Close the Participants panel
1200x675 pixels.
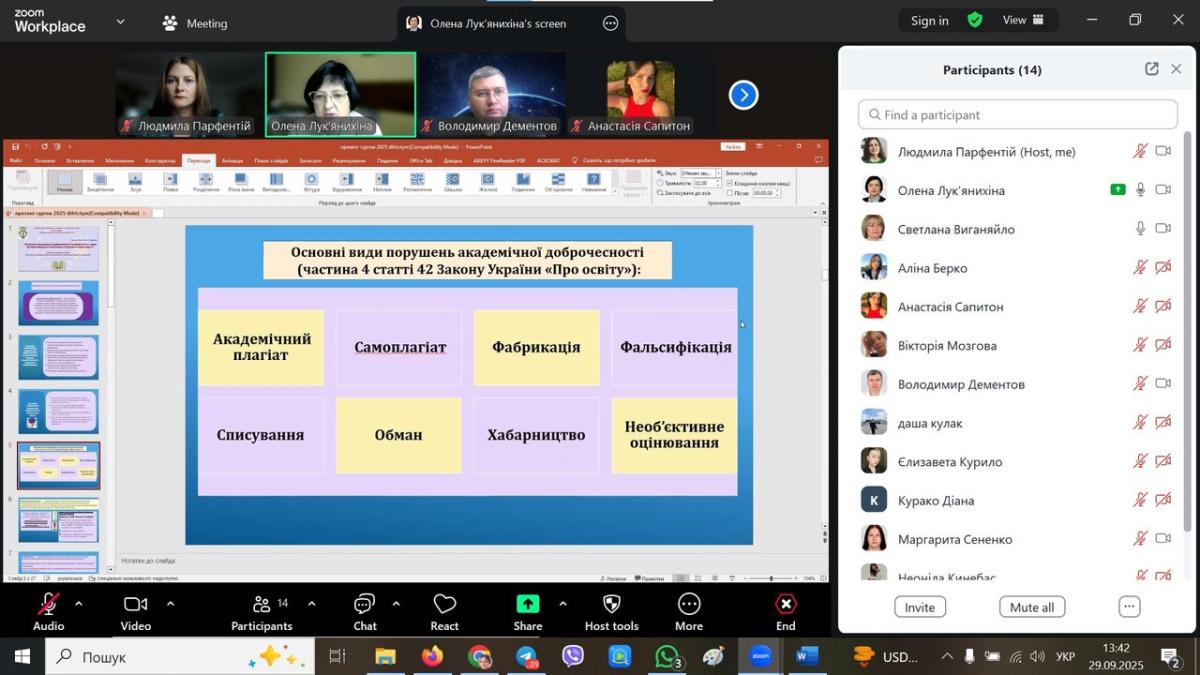pos(1176,69)
